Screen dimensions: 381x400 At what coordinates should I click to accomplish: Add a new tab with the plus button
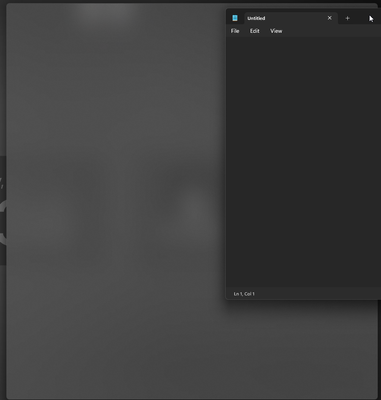pos(347,18)
